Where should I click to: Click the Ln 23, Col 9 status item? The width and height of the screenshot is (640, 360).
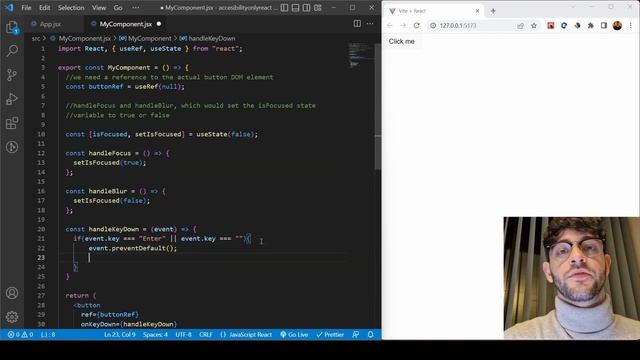pyautogui.click(x=120, y=335)
